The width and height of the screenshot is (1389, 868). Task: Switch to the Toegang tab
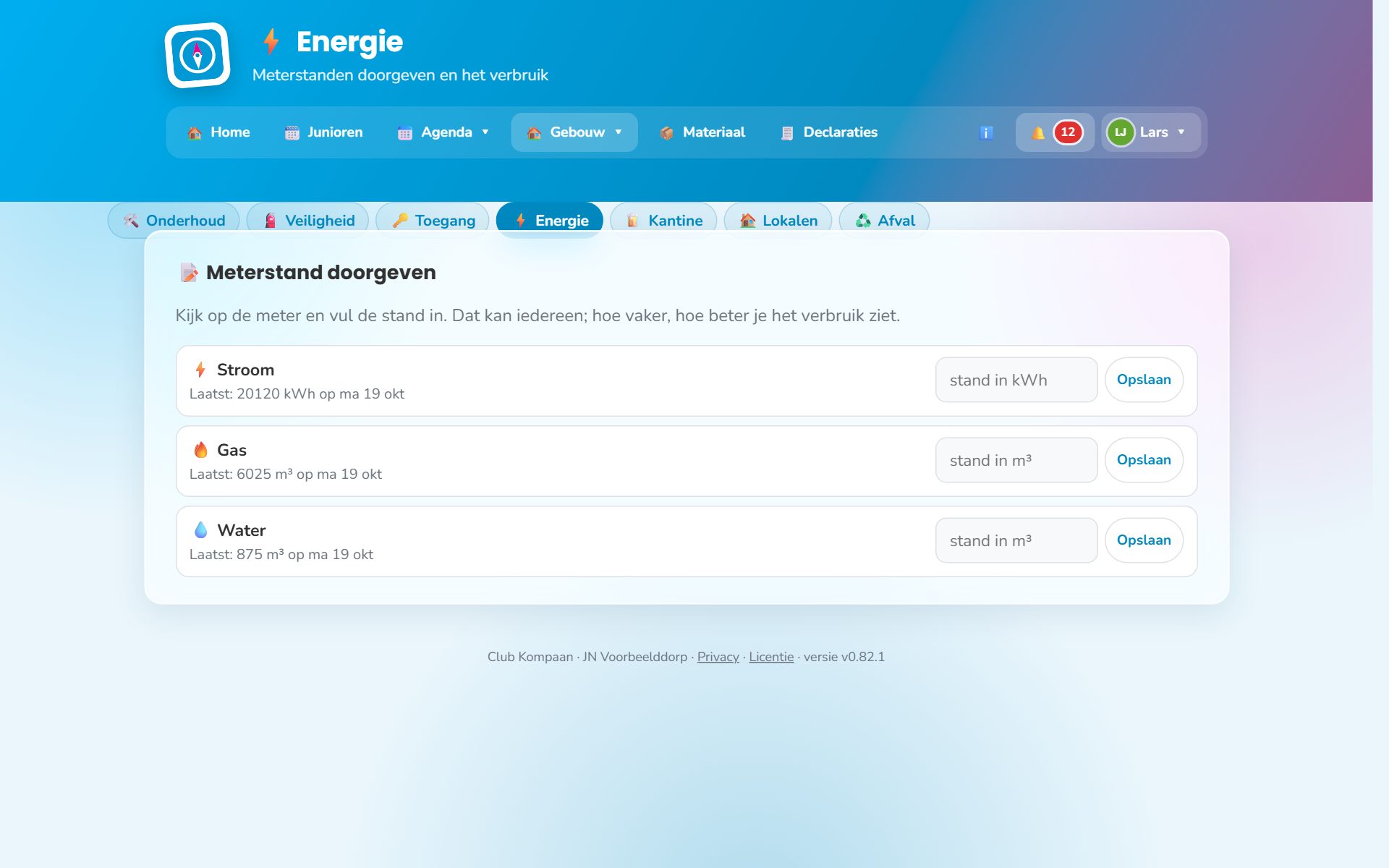pyautogui.click(x=433, y=221)
